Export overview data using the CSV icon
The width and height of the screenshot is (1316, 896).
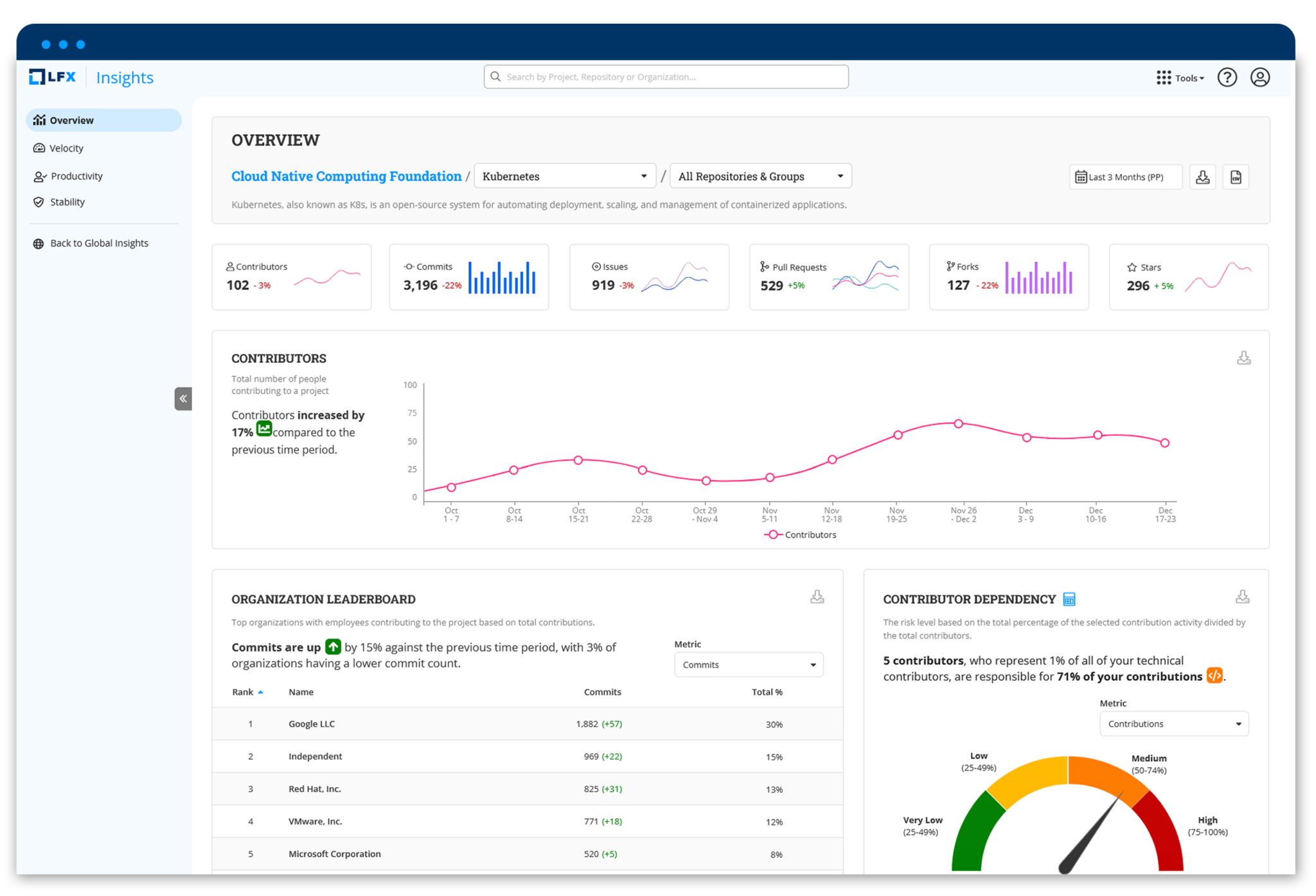pos(1235,177)
